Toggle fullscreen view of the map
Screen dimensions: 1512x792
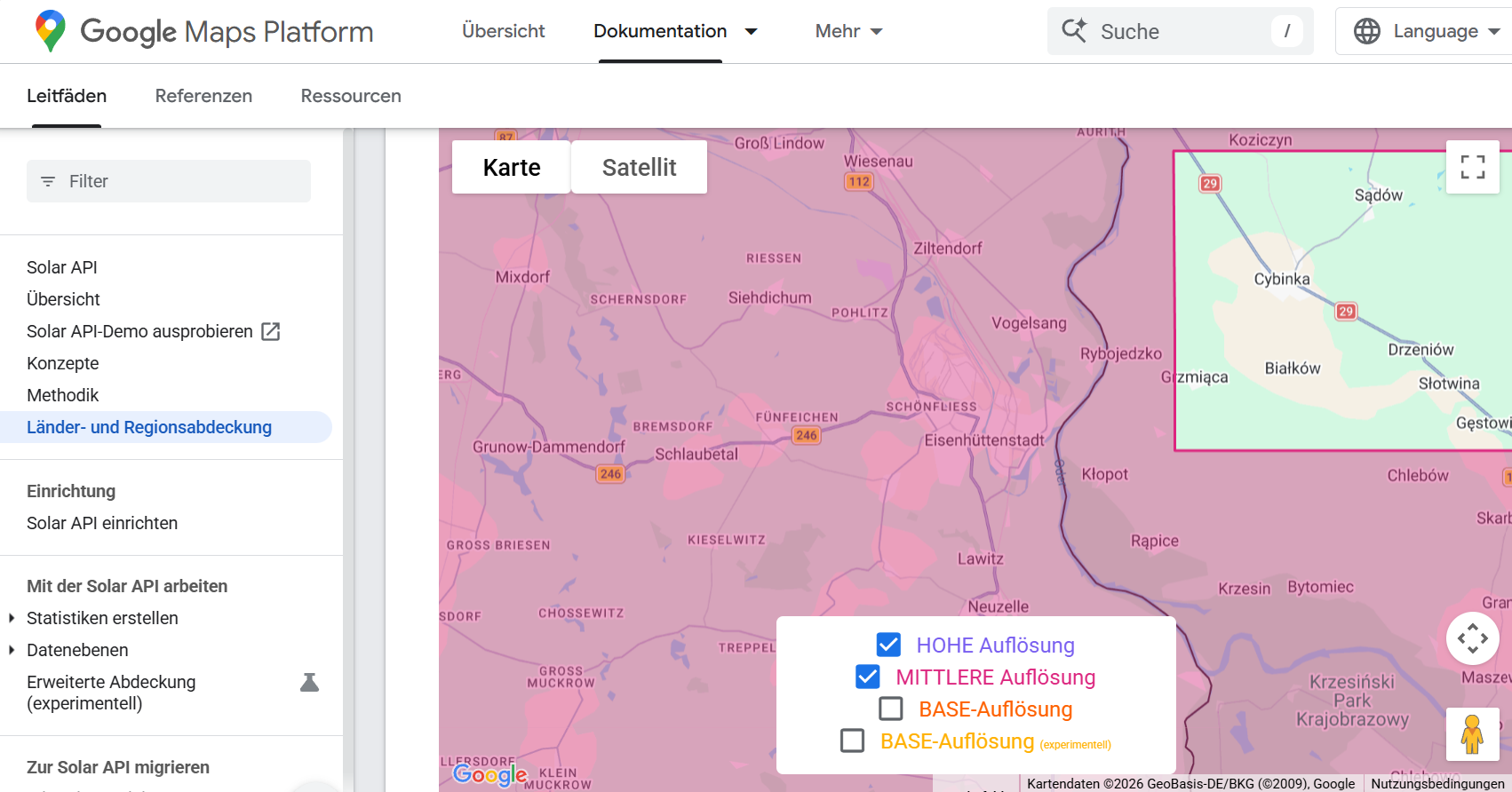click(x=1472, y=167)
